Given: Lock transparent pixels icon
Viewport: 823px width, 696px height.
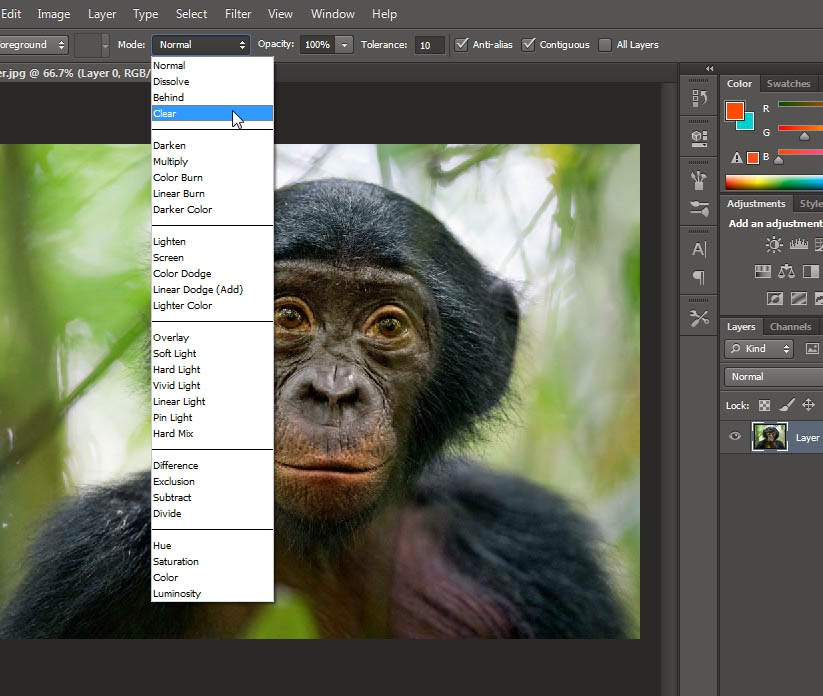Looking at the screenshot, I should pyautogui.click(x=764, y=405).
